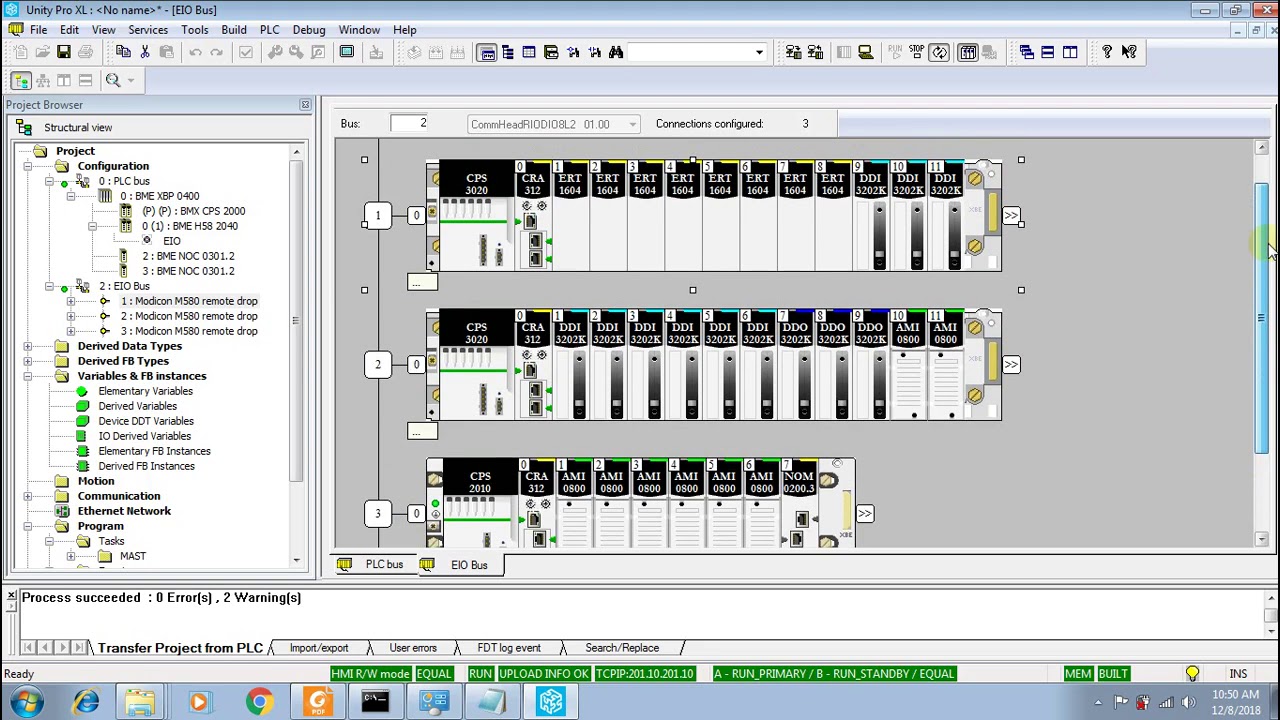Image resolution: width=1280 pixels, height=720 pixels.
Task: Switch to the FDT log event tab
Action: point(509,648)
